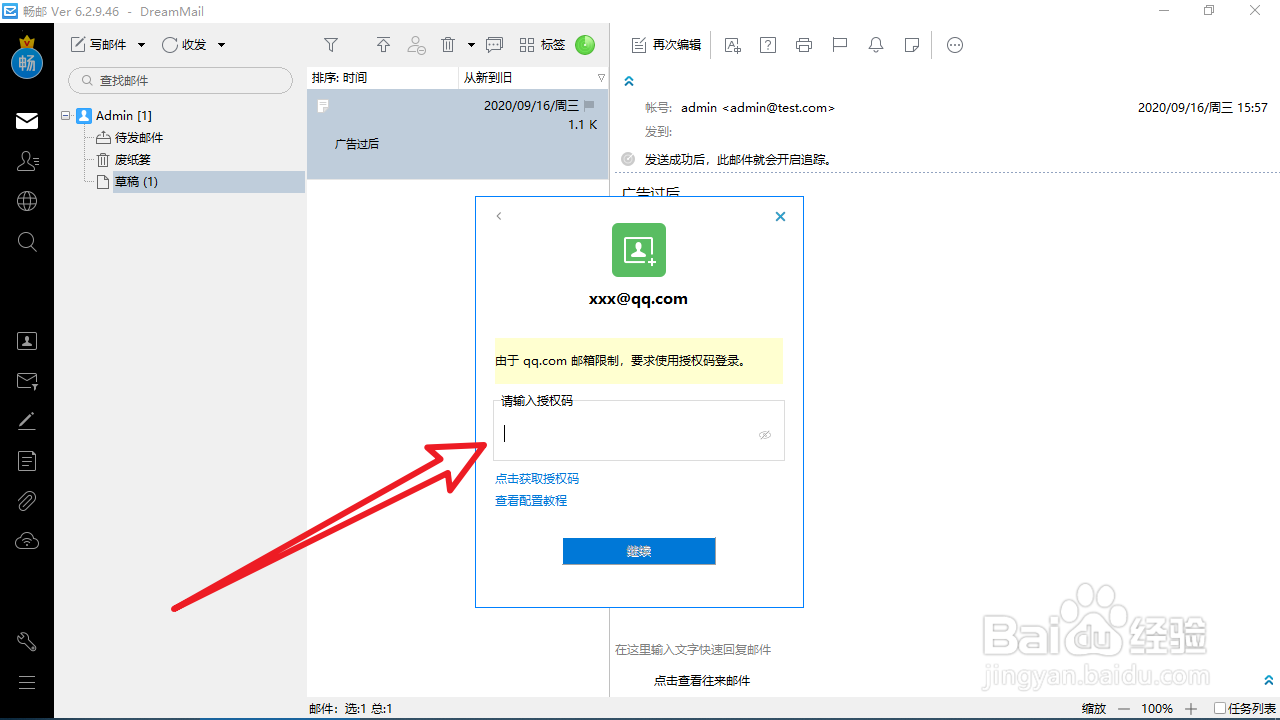This screenshot has width=1280, height=720.
Task: Click the upload arrow toolbar icon
Action: pyautogui.click(x=383, y=45)
